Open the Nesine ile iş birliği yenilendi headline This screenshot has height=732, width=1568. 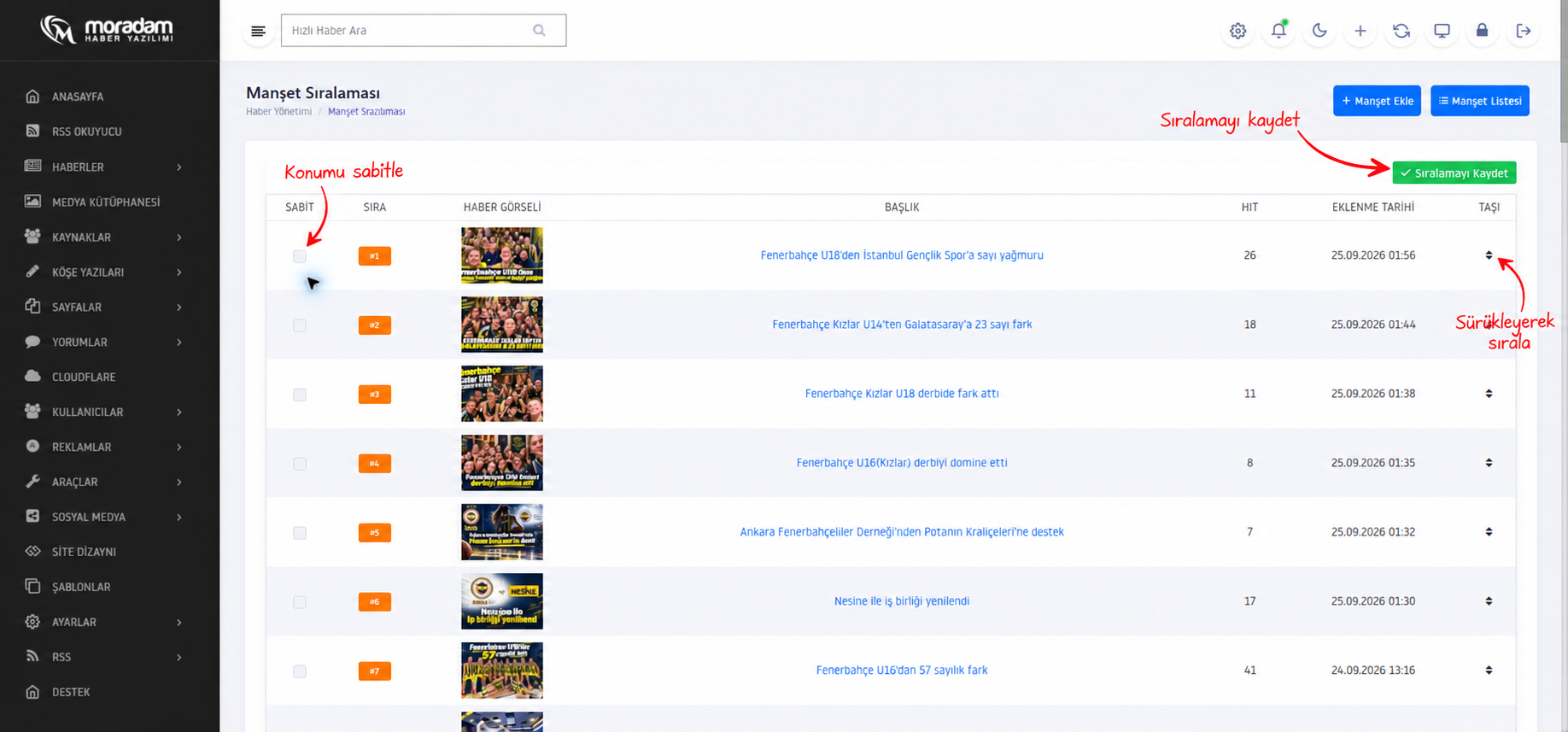(x=902, y=601)
